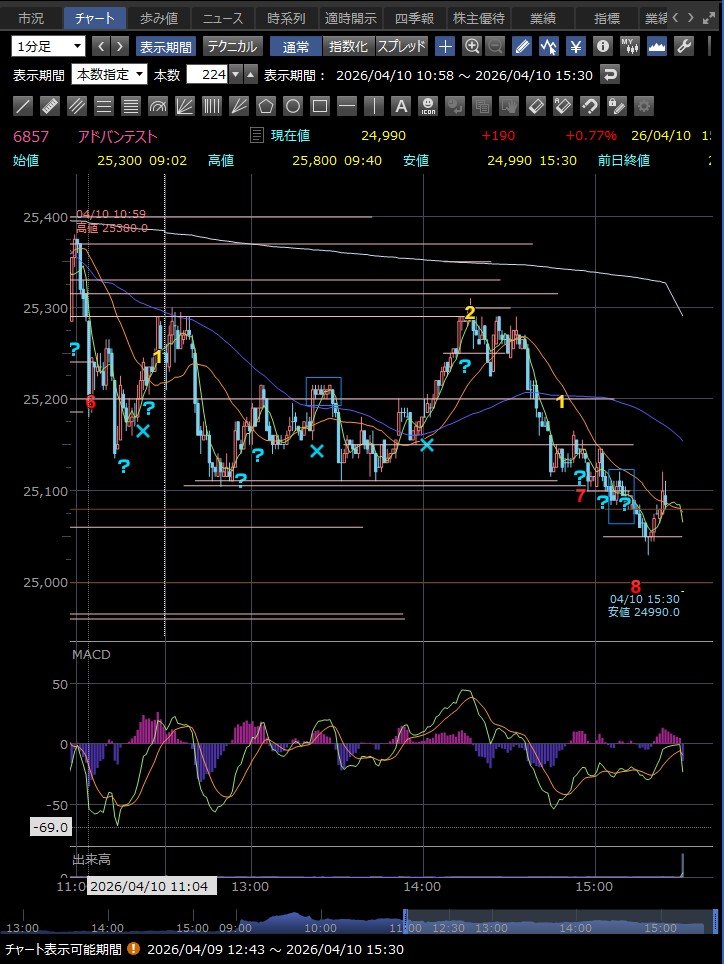Open the 四季報 tab
724x964 pixels.
(x=414, y=18)
